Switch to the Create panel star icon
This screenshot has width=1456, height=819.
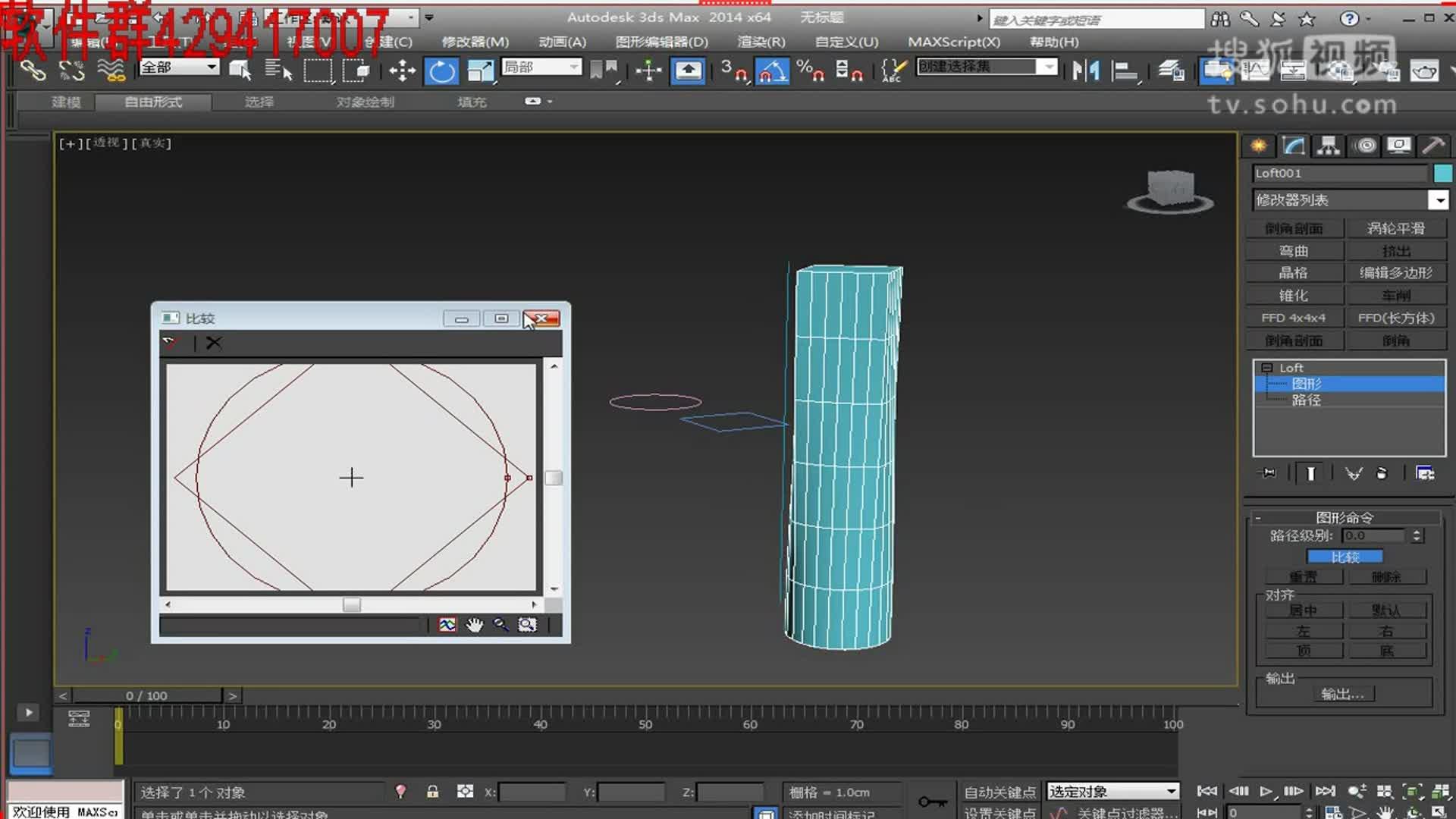click(x=1259, y=146)
